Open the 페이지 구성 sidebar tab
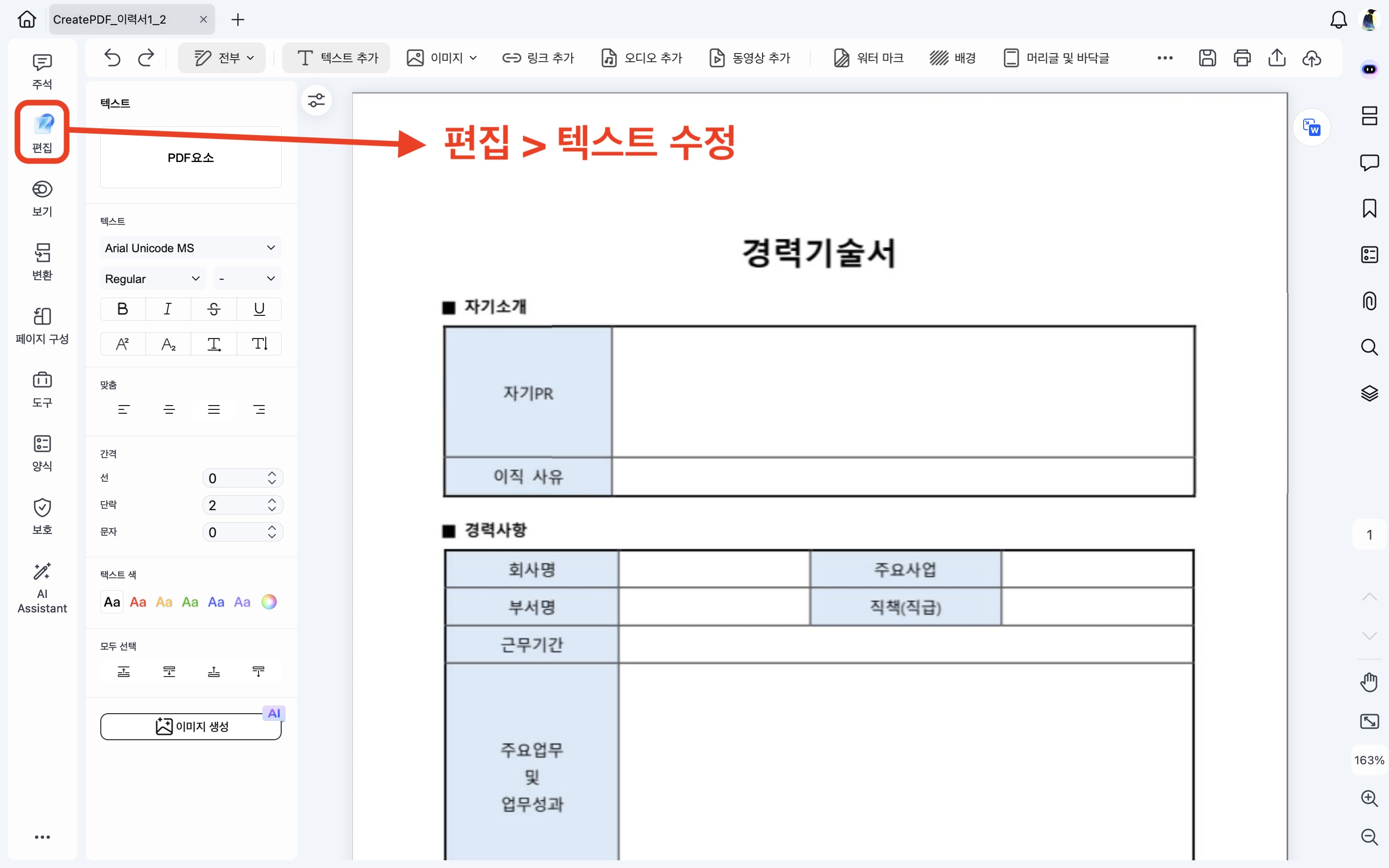The width and height of the screenshot is (1389, 868). point(42,325)
